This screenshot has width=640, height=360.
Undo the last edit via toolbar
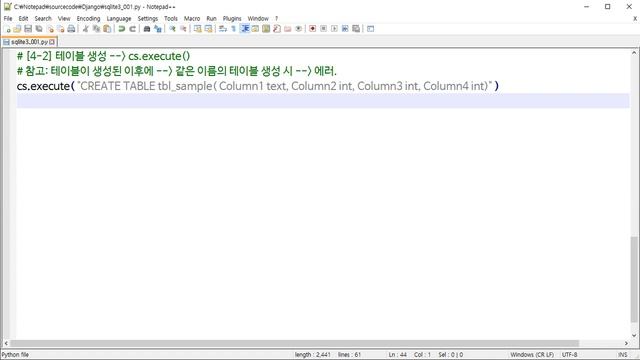click(x=121, y=29)
